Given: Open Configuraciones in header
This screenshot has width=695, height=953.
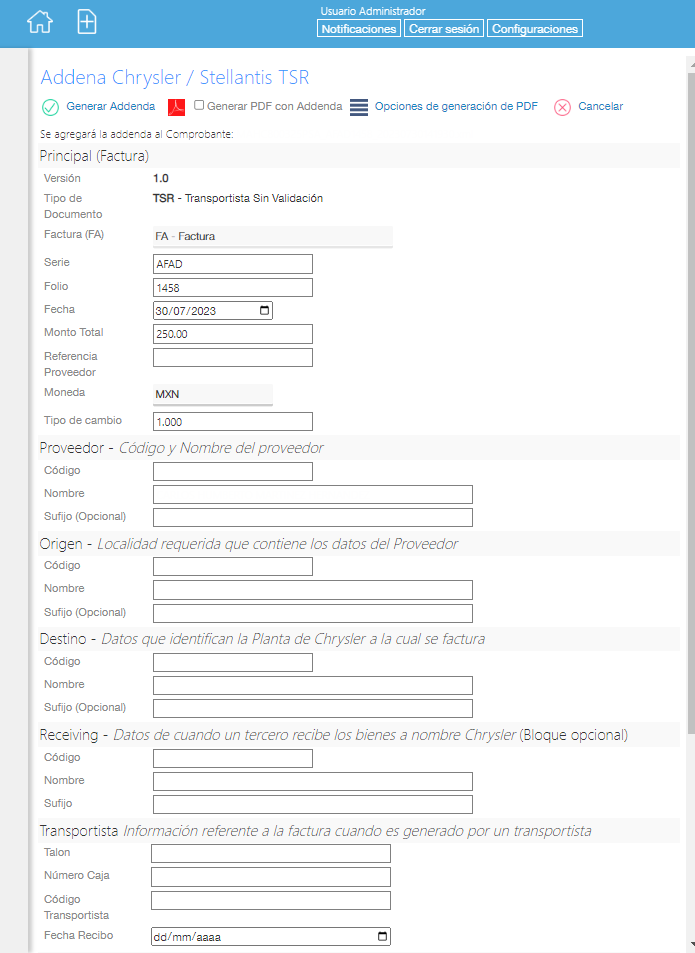Looking at the screenshot, I should [535, 29].
